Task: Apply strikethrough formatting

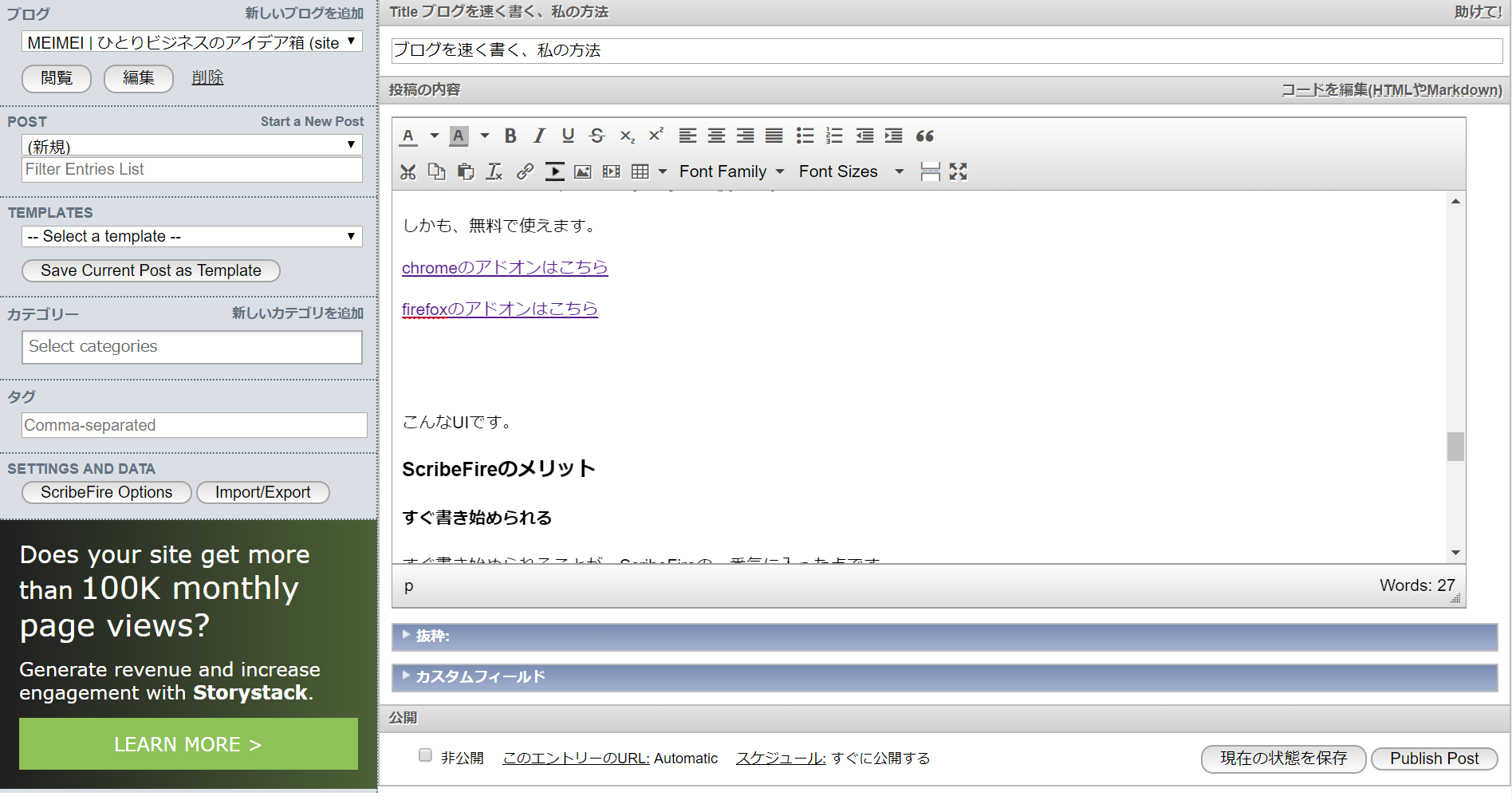Action: [597, 136]
